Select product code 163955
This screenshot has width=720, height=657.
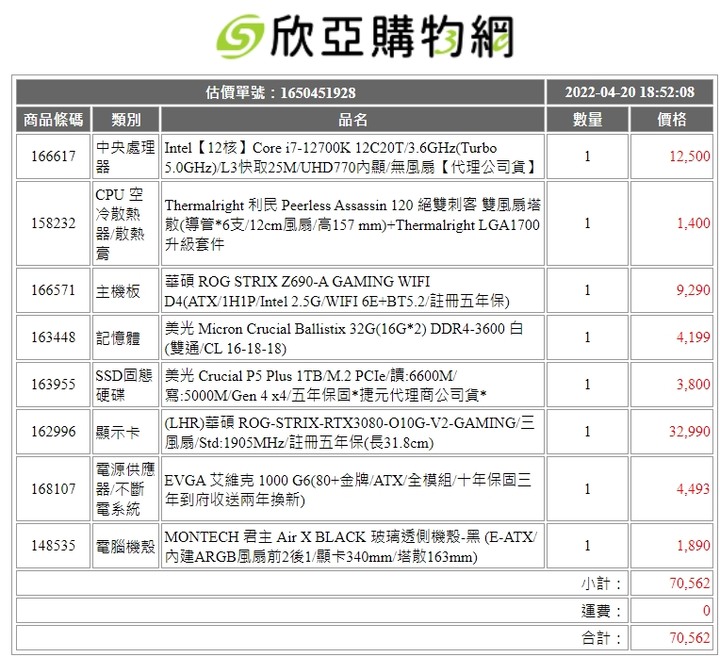coord(53,384)
